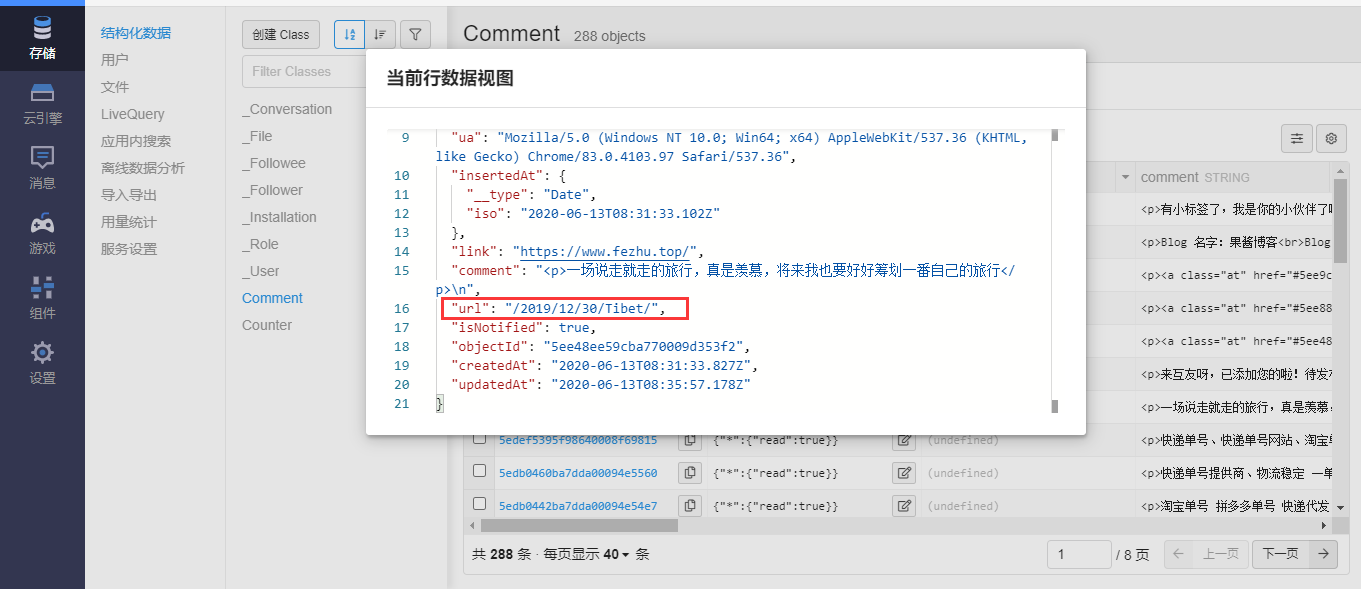Open the 存储 storage section icon
Image resolution: width=1361 pixels, height=589 pixels.
click(42, 37)
